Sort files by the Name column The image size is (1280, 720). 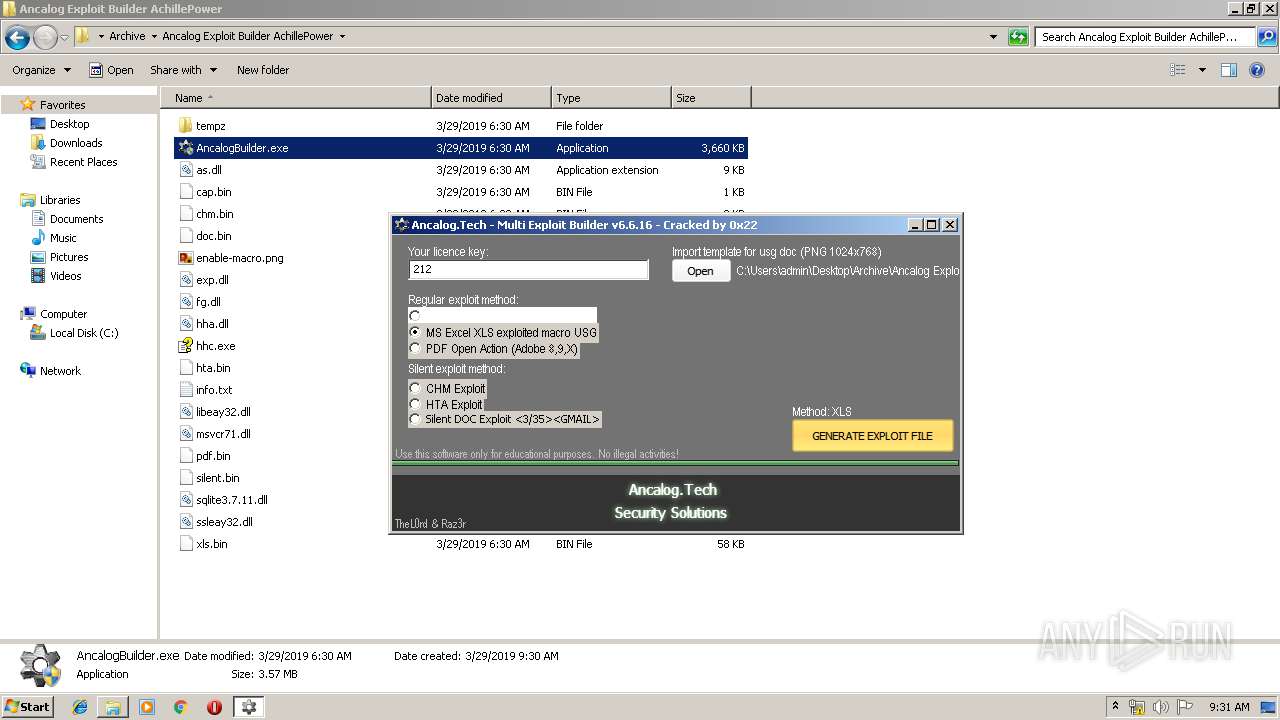coord(296,98)
